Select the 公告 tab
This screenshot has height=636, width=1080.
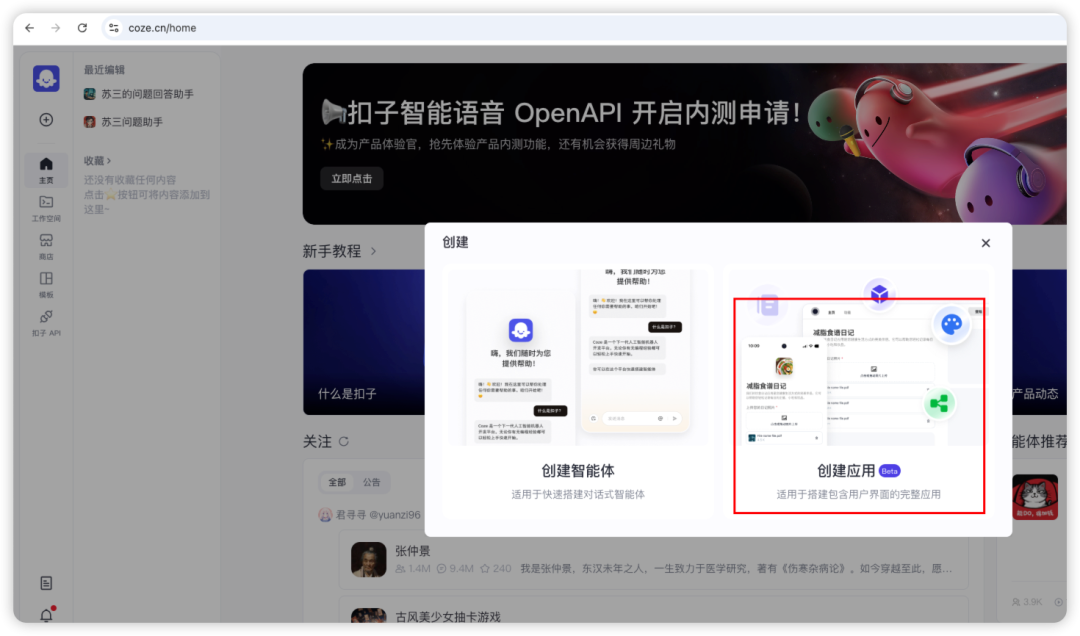(x=372, y=482)
